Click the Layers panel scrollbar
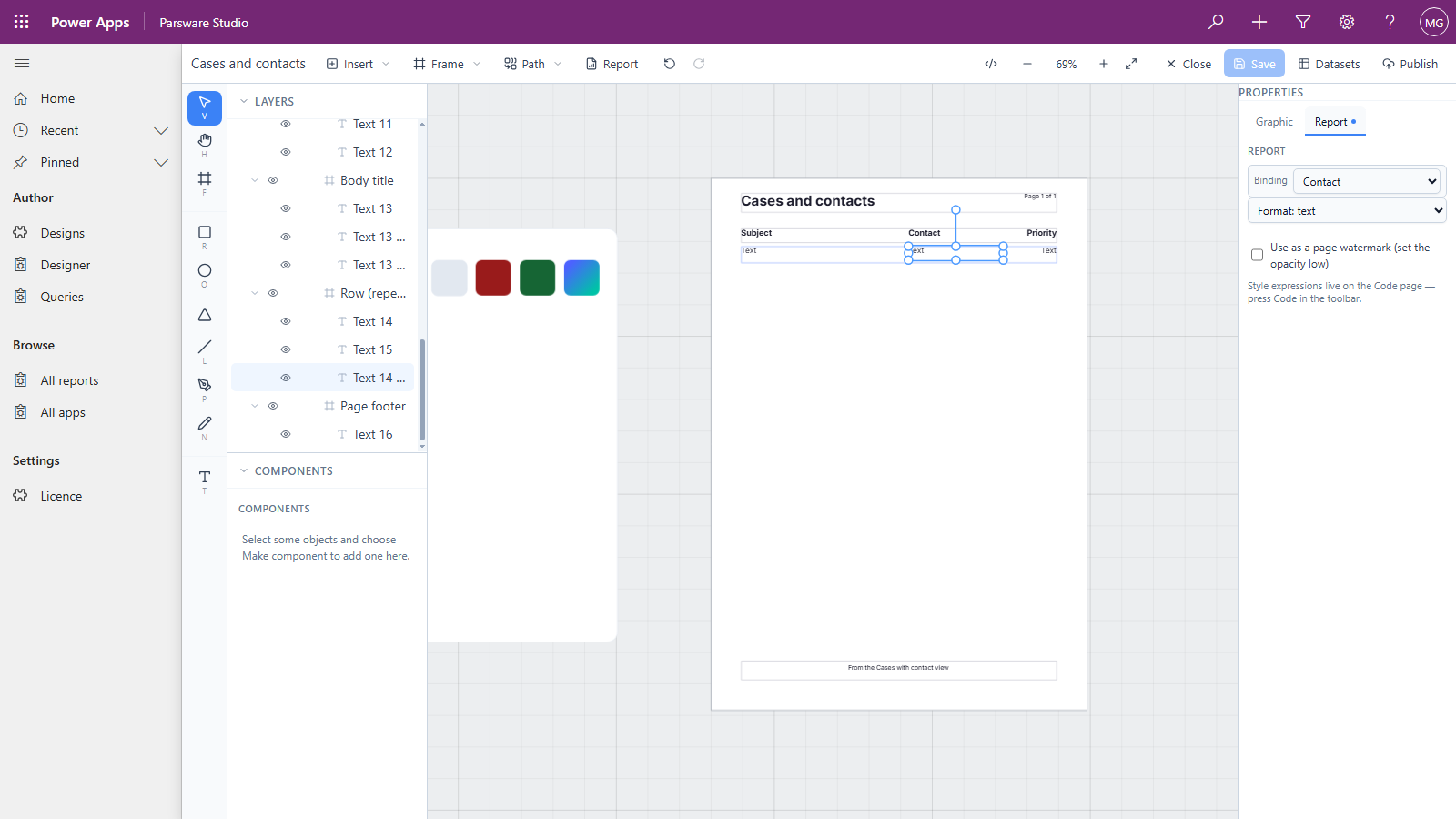The height and width of the screenshot is (819, 1456). pos(422,389)
